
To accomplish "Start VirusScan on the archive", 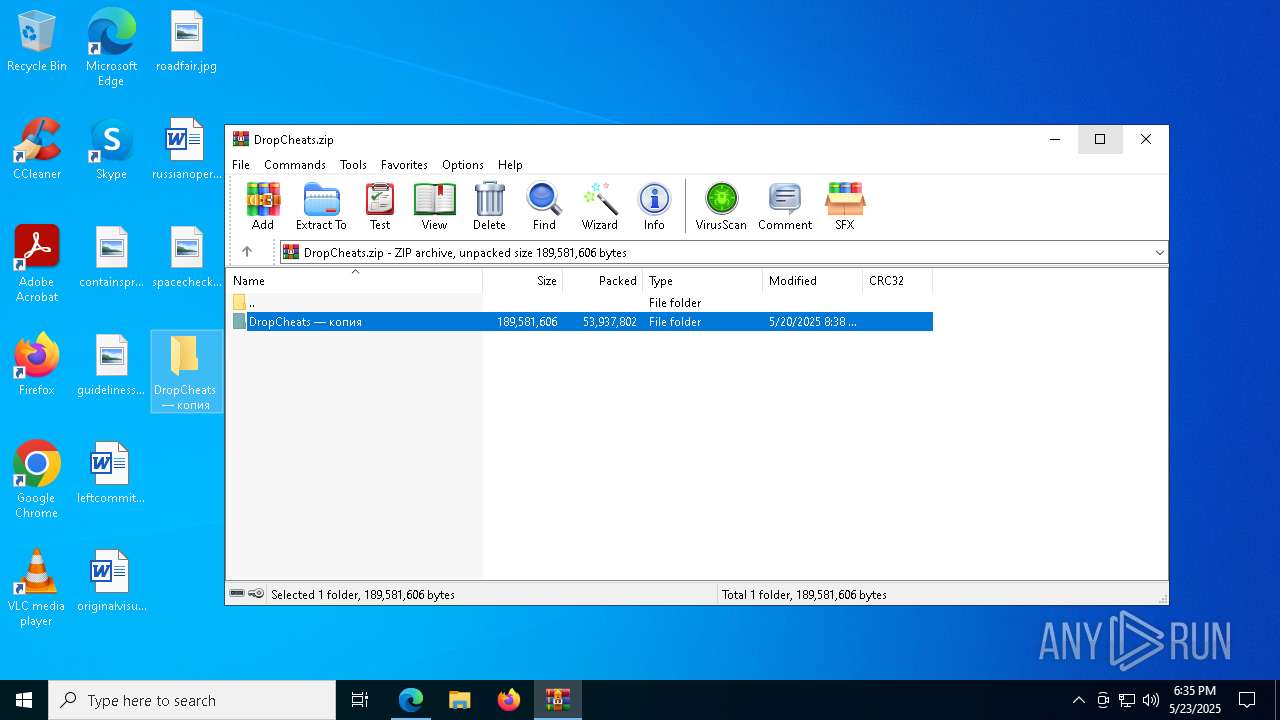I will [721, 207].
